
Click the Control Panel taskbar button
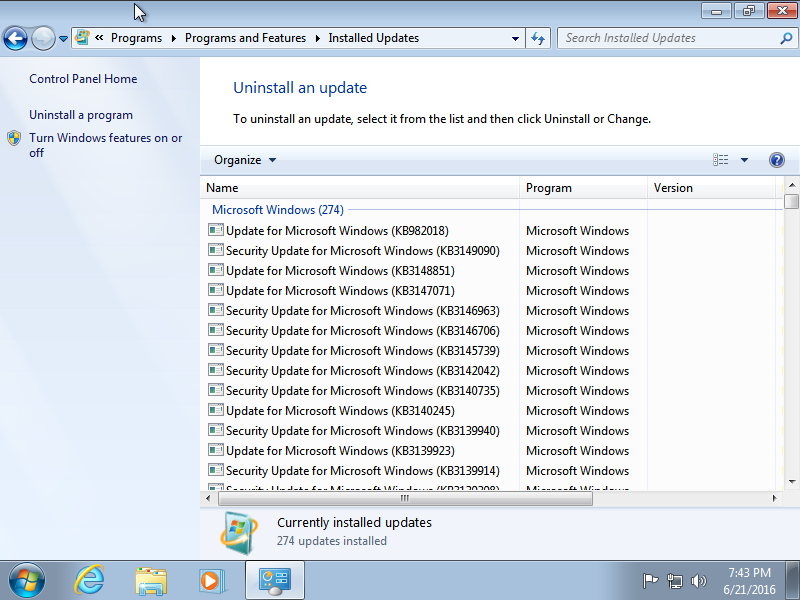pyautogui.click(x=275, y=580)
